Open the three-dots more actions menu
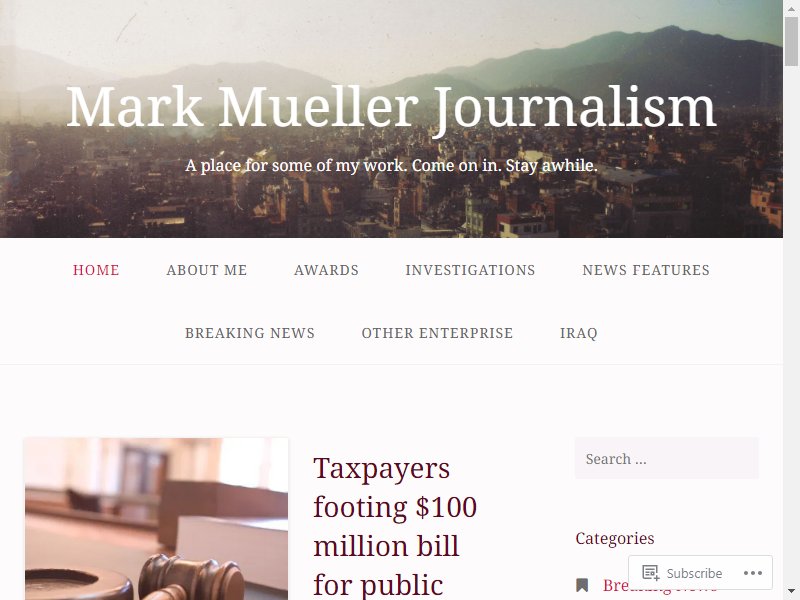800x600 pixels. point(753,573)
